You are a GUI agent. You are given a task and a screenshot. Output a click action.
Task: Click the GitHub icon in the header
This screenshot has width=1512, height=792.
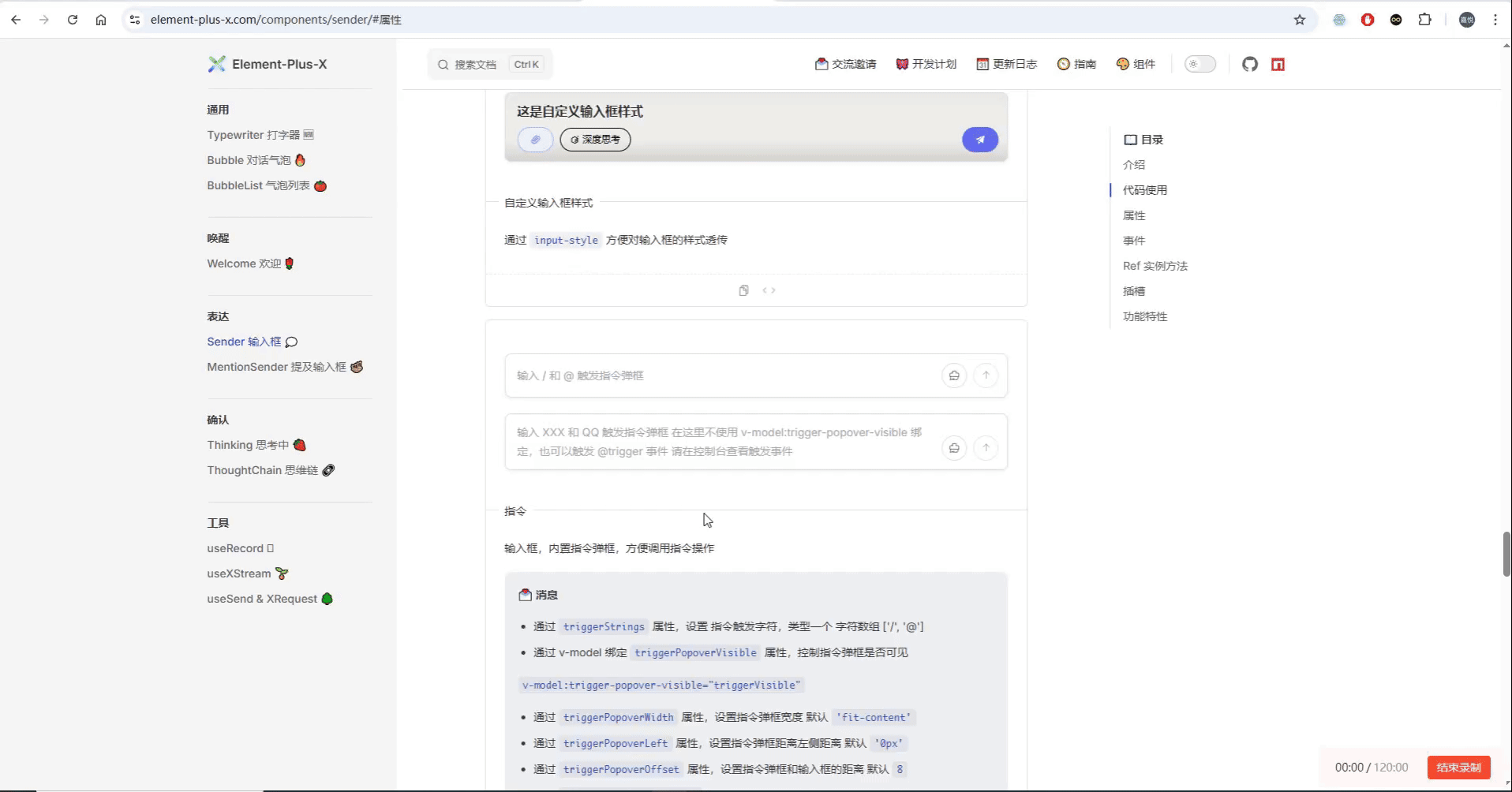point(1249,64)
